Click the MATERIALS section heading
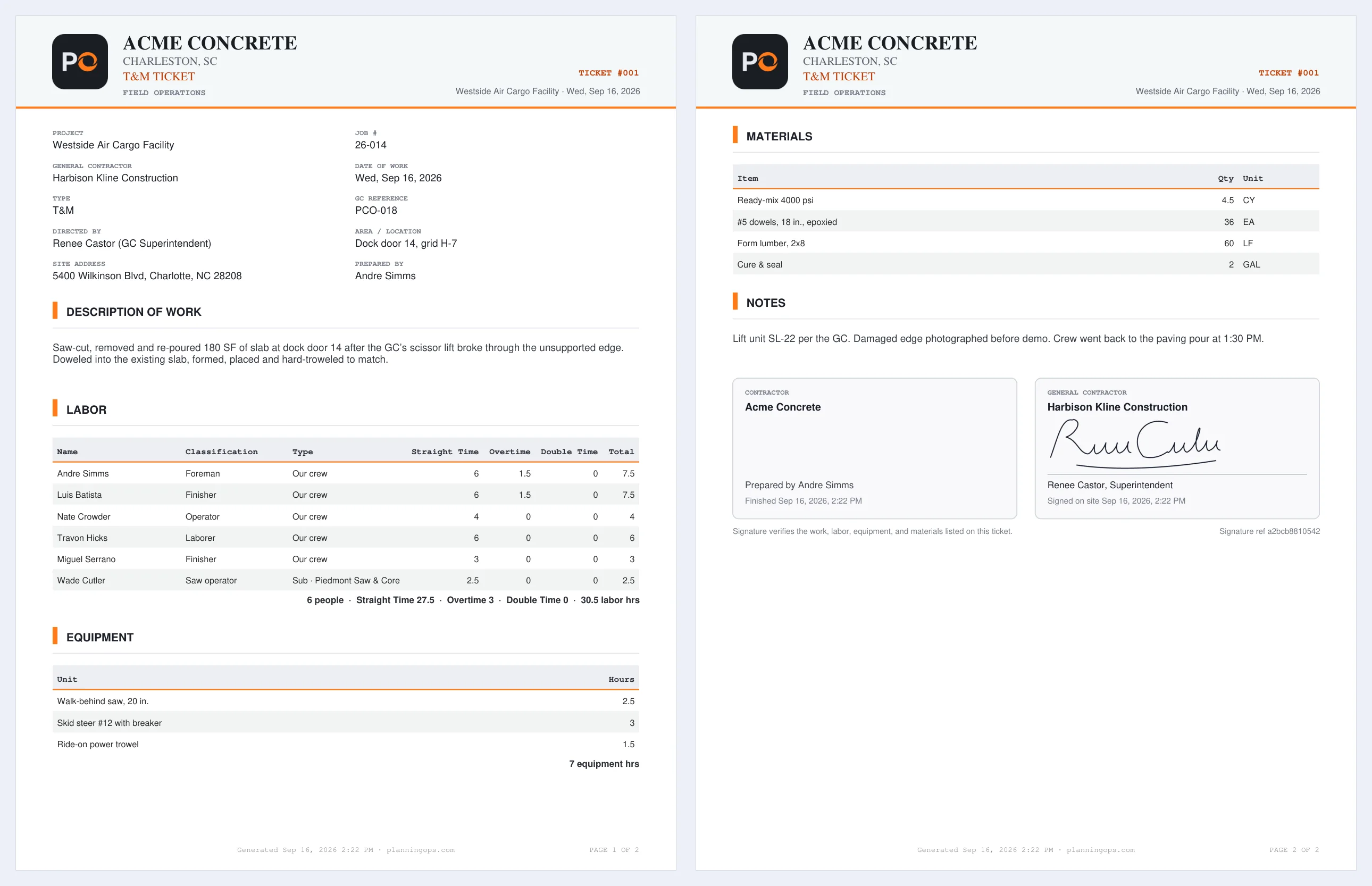The image size is (1372, 886). tap(779, 136)
